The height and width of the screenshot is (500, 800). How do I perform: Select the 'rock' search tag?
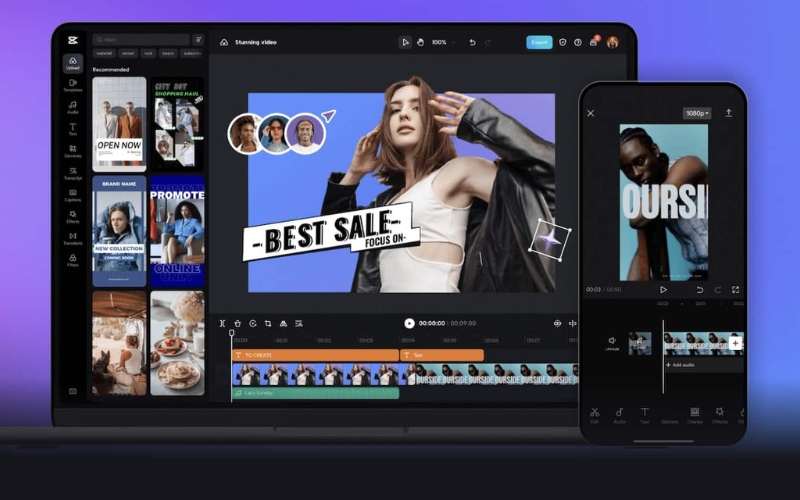tap(148, 53)
